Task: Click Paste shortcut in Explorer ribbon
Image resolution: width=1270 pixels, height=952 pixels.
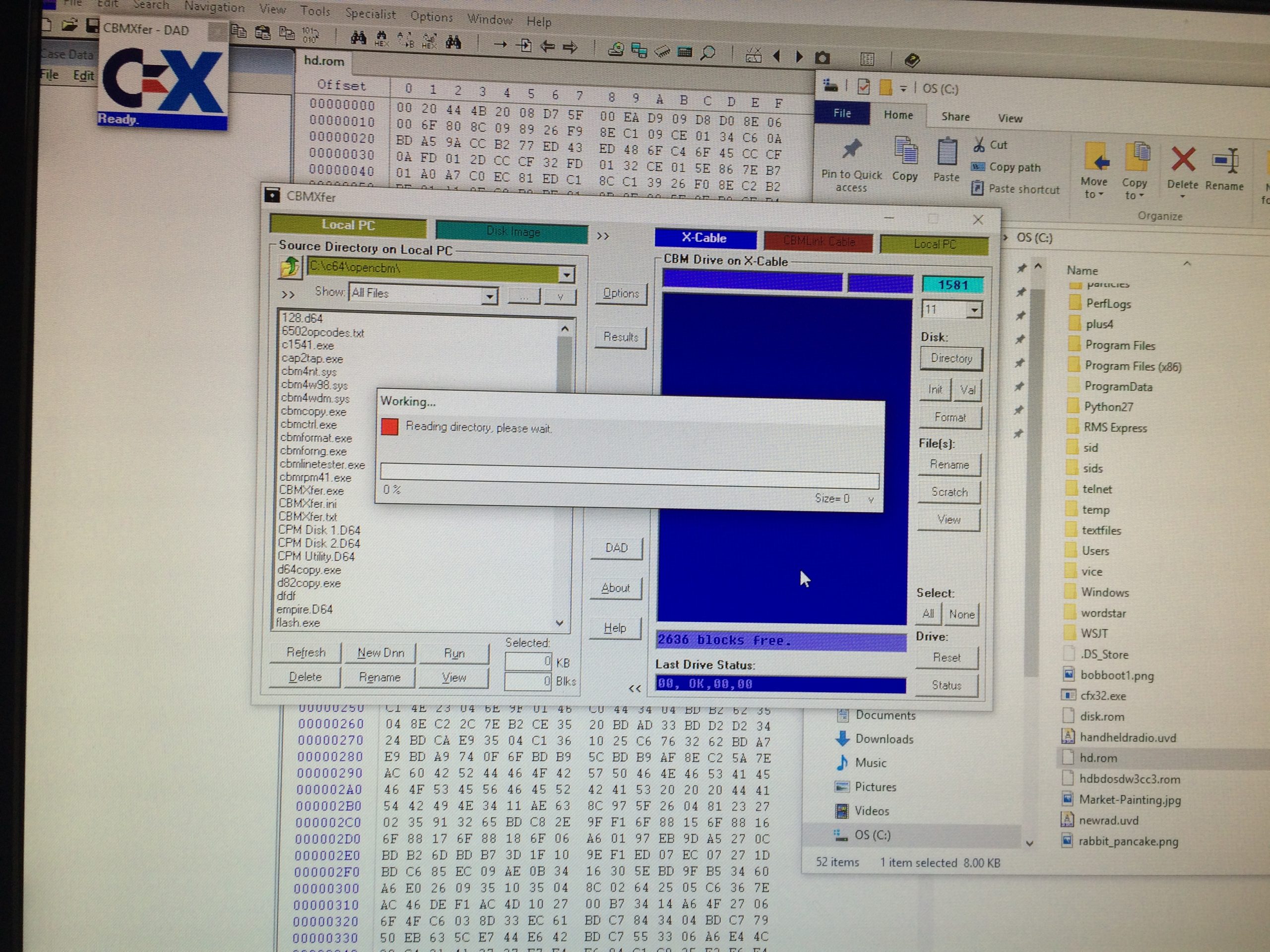Action: 1015,189
